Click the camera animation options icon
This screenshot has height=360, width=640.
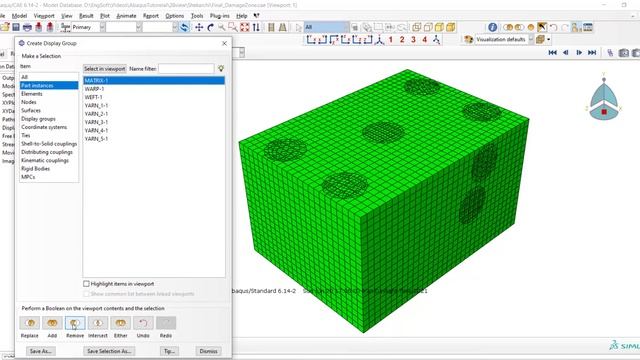623,53
